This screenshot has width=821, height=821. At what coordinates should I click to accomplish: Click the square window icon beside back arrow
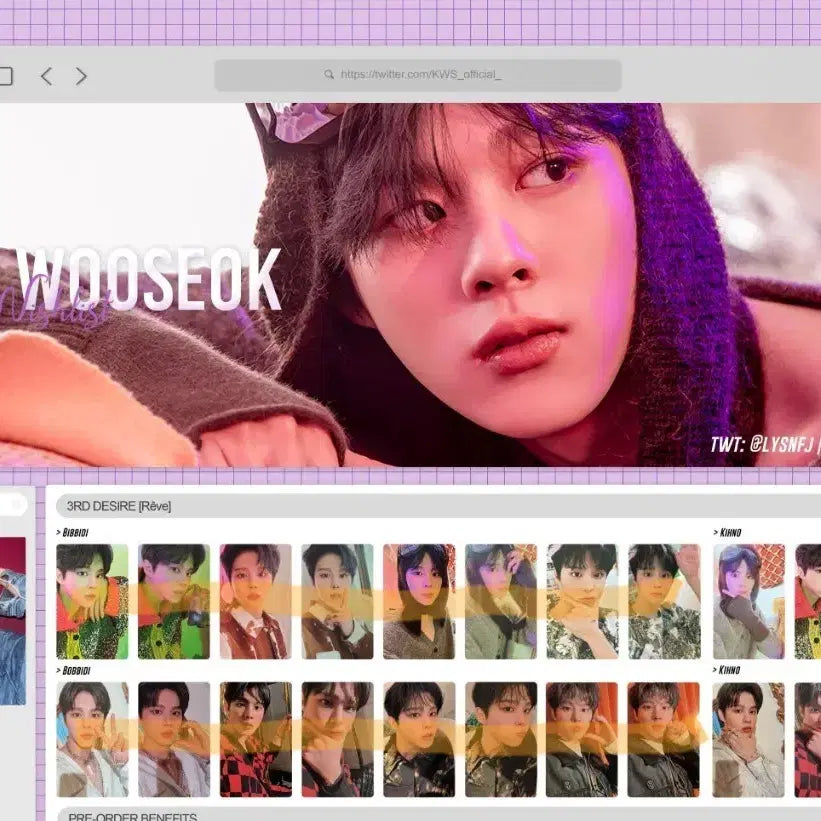click(x=5, y=76)
